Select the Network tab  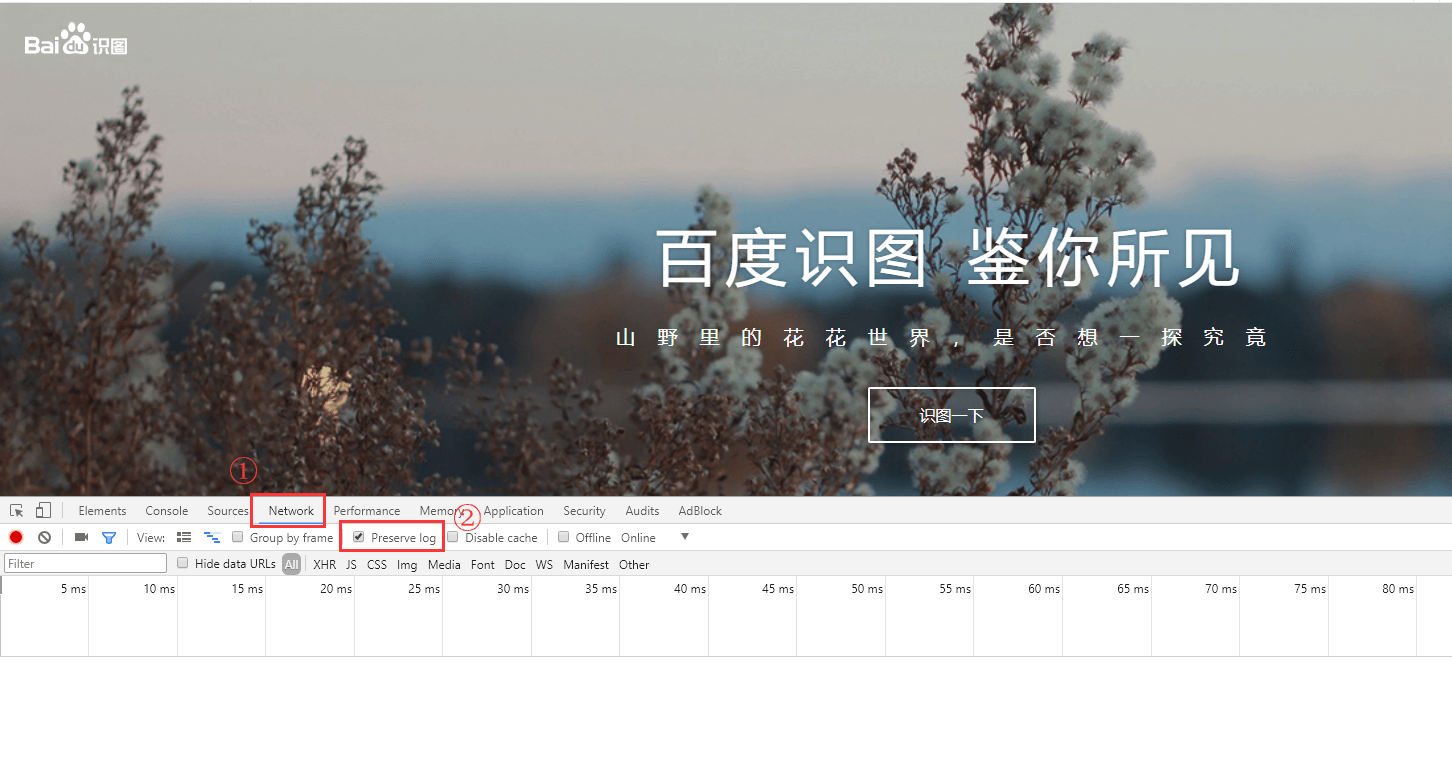tap(291, 511)
